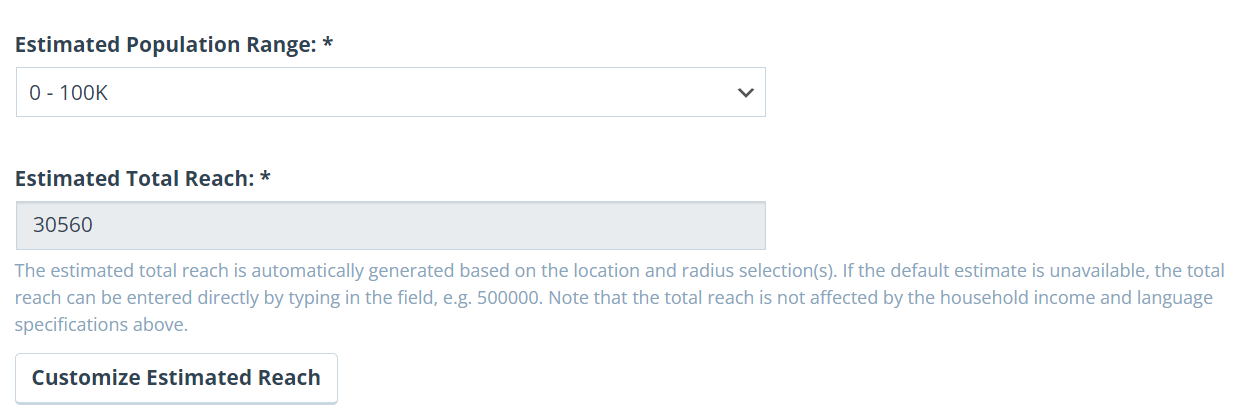Click the chevron arrow in population dropdown
Viewport: 1246px width, 420px height.
click(x=745, y=93)
